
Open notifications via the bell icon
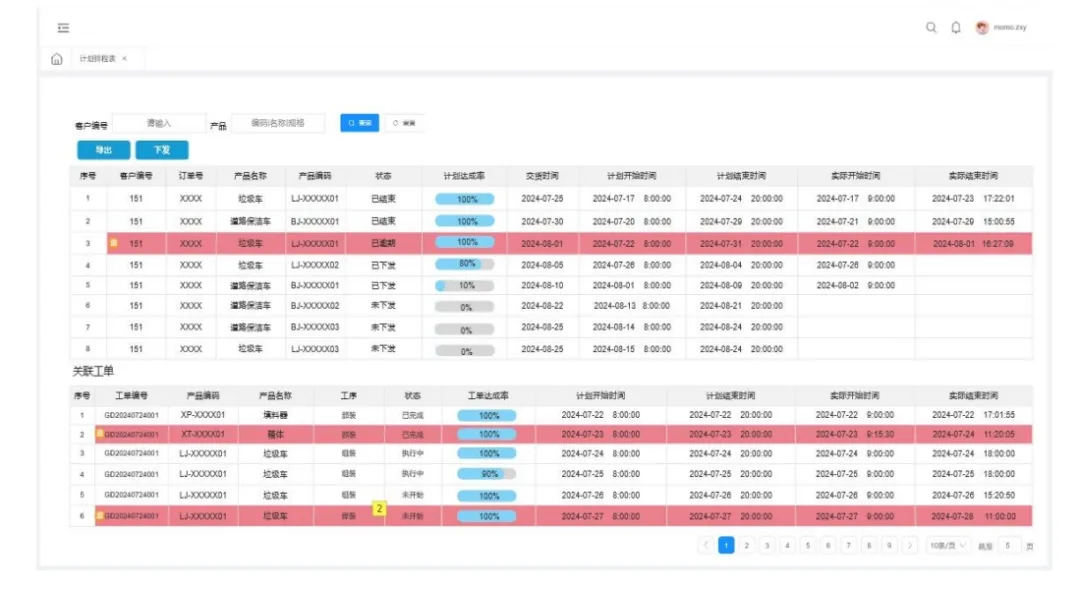(956, 28)
